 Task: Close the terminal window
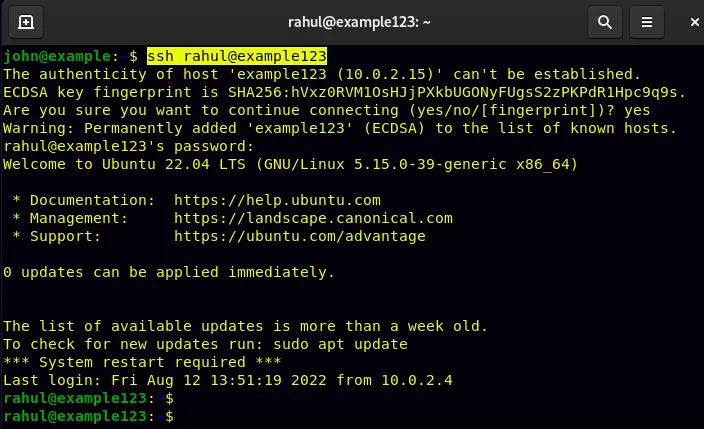[x=694, y=22]
